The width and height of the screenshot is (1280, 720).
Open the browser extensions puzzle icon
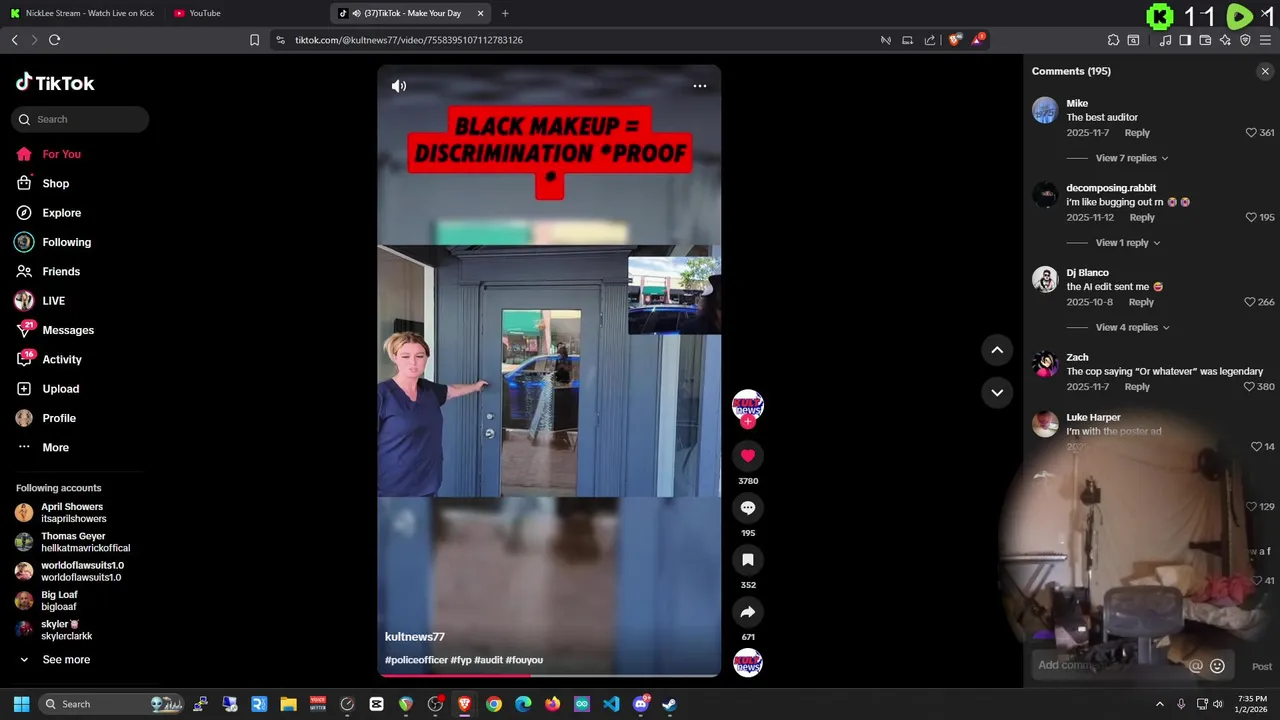(x=1113, y=40)
